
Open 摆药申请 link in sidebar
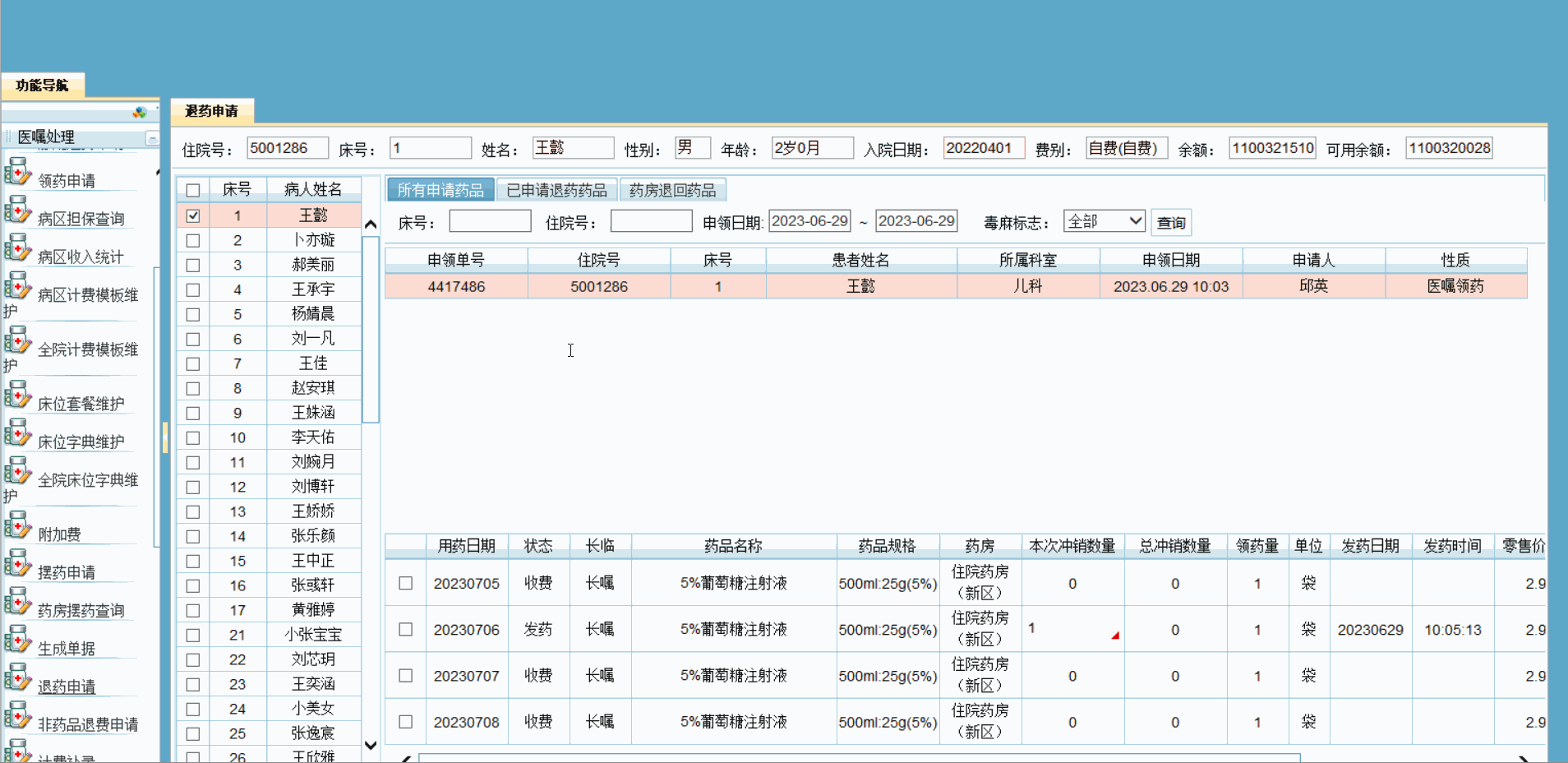[x=67, y=572]
